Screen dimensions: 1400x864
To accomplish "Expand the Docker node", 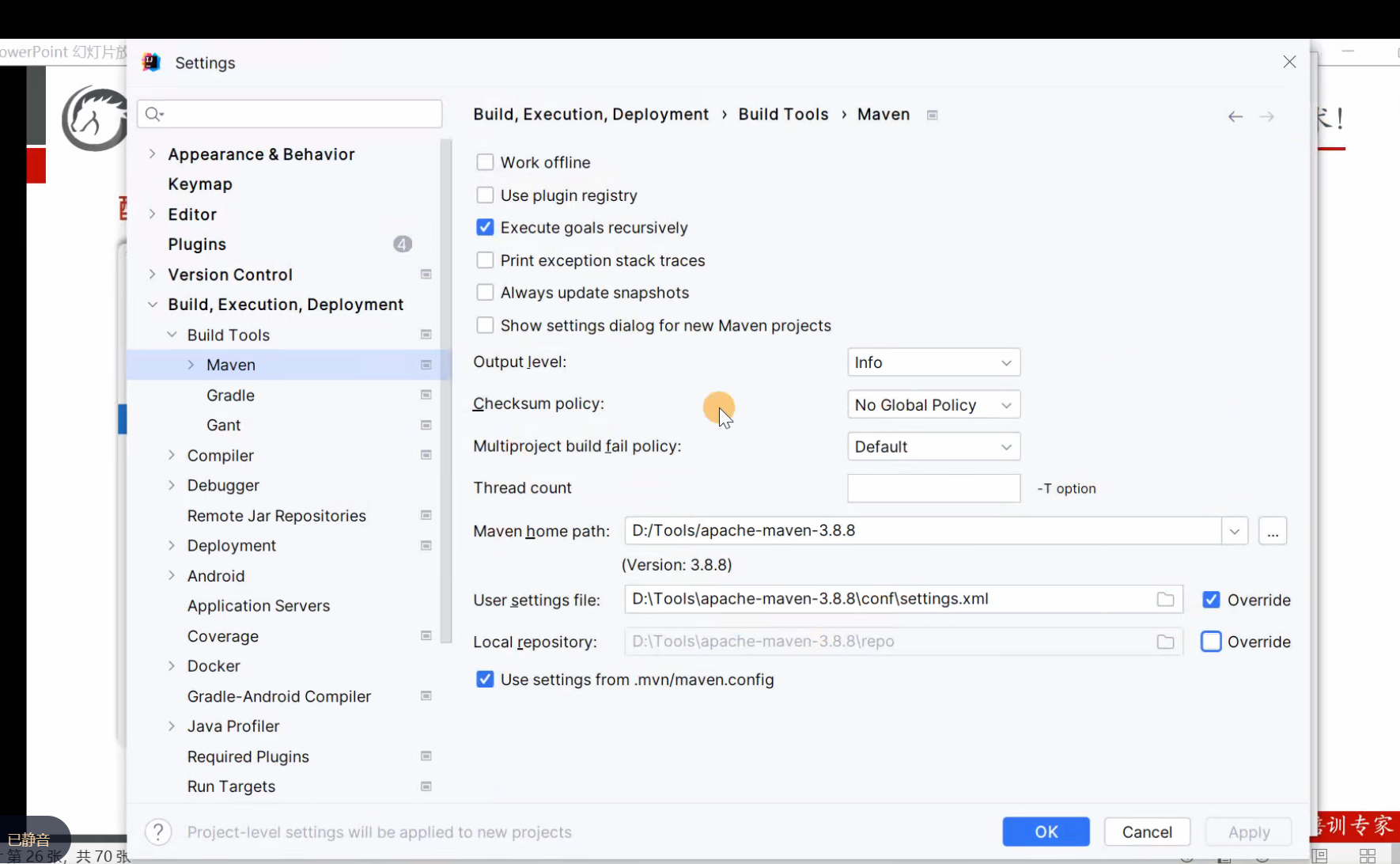I will click(172, 666).
